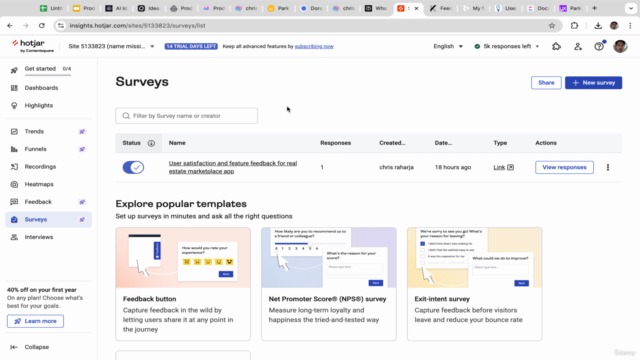
Task: Focus the survey name filter field
Action: click(187, 116)
